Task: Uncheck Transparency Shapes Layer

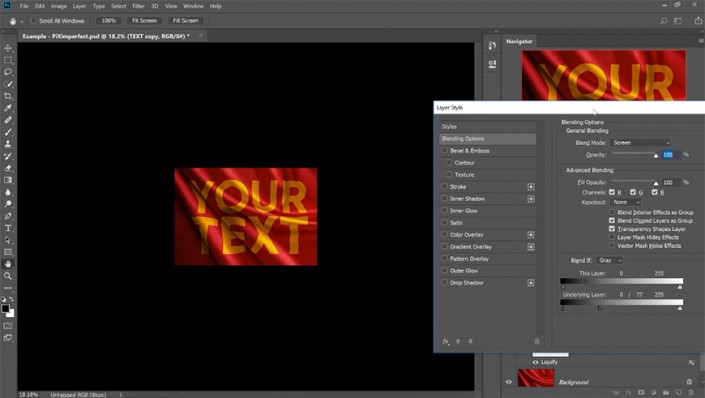Action: (612, 229)
